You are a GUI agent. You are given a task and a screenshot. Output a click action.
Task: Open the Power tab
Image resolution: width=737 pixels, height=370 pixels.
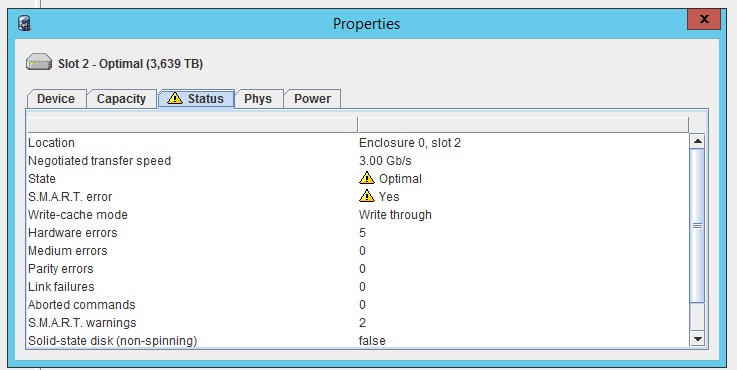[312, 99]
